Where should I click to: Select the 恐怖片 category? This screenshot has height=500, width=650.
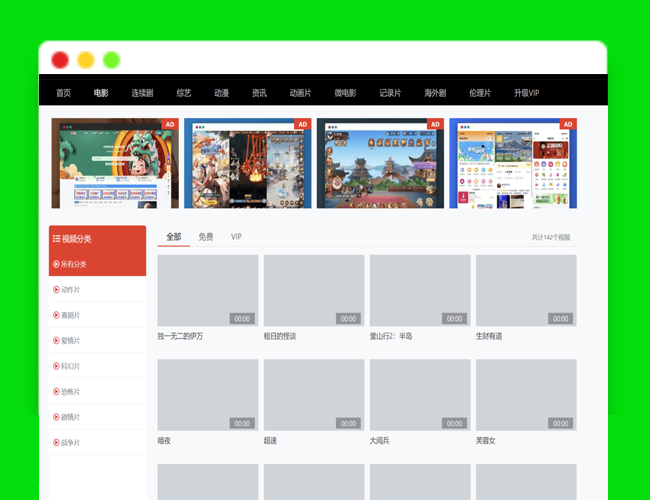point(97,391)
